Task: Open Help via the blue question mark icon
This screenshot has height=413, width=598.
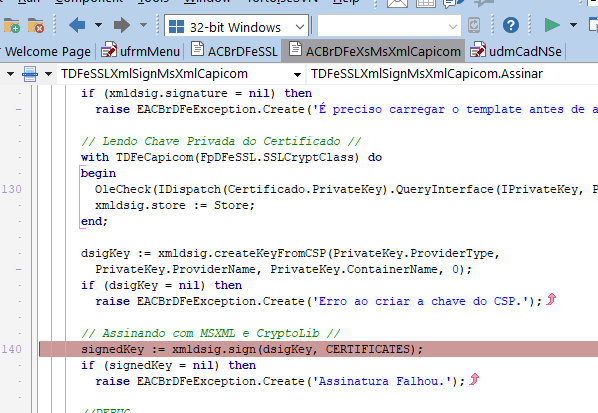Action: [x=511, y=26]
